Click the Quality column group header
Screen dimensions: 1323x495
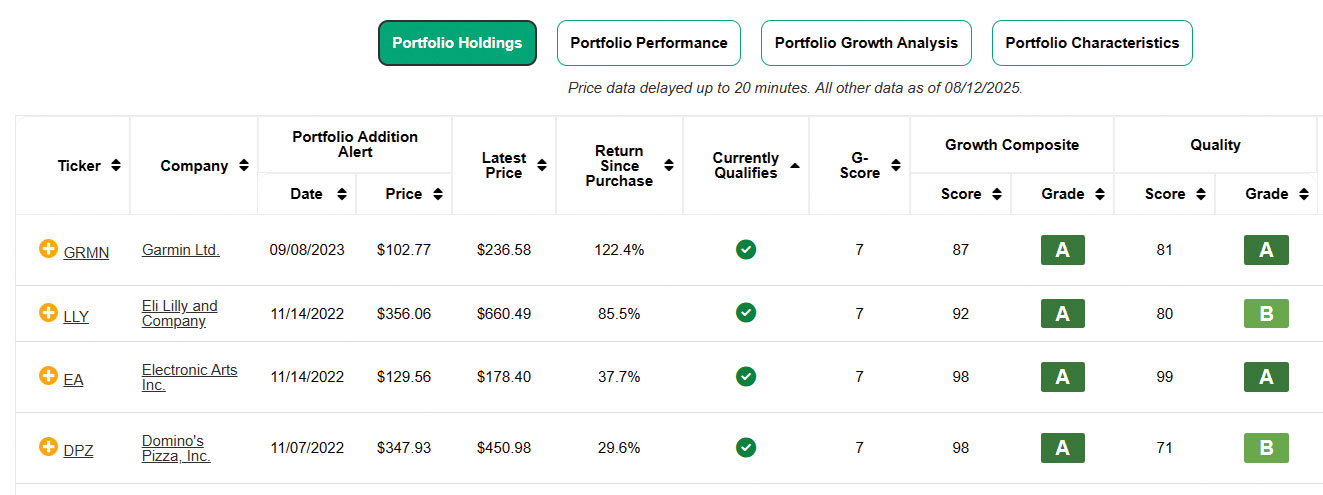[1215, 145]
